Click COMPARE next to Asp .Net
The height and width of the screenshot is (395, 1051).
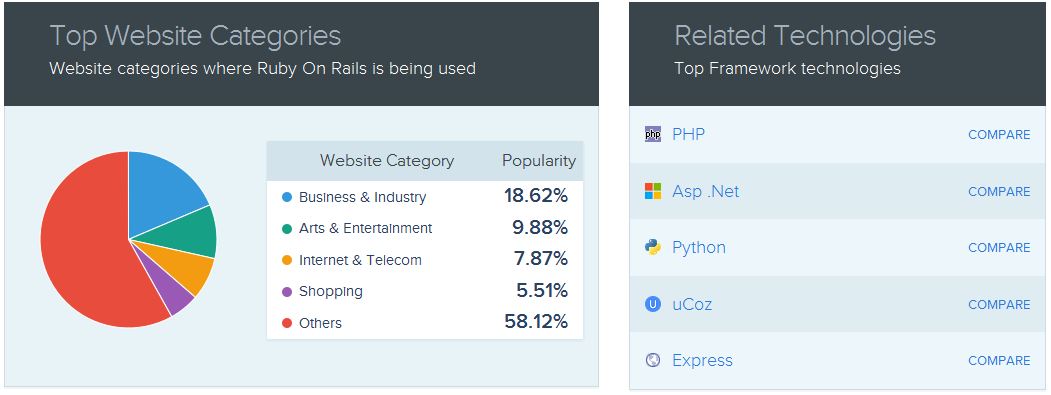point(999,192)
